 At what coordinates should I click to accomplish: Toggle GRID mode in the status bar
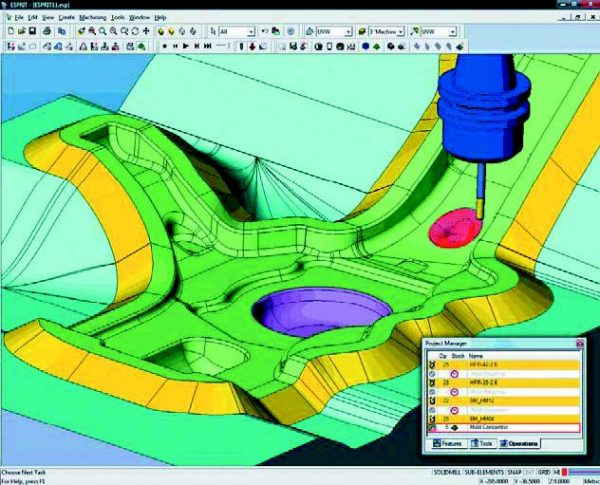tap(544, 472)
